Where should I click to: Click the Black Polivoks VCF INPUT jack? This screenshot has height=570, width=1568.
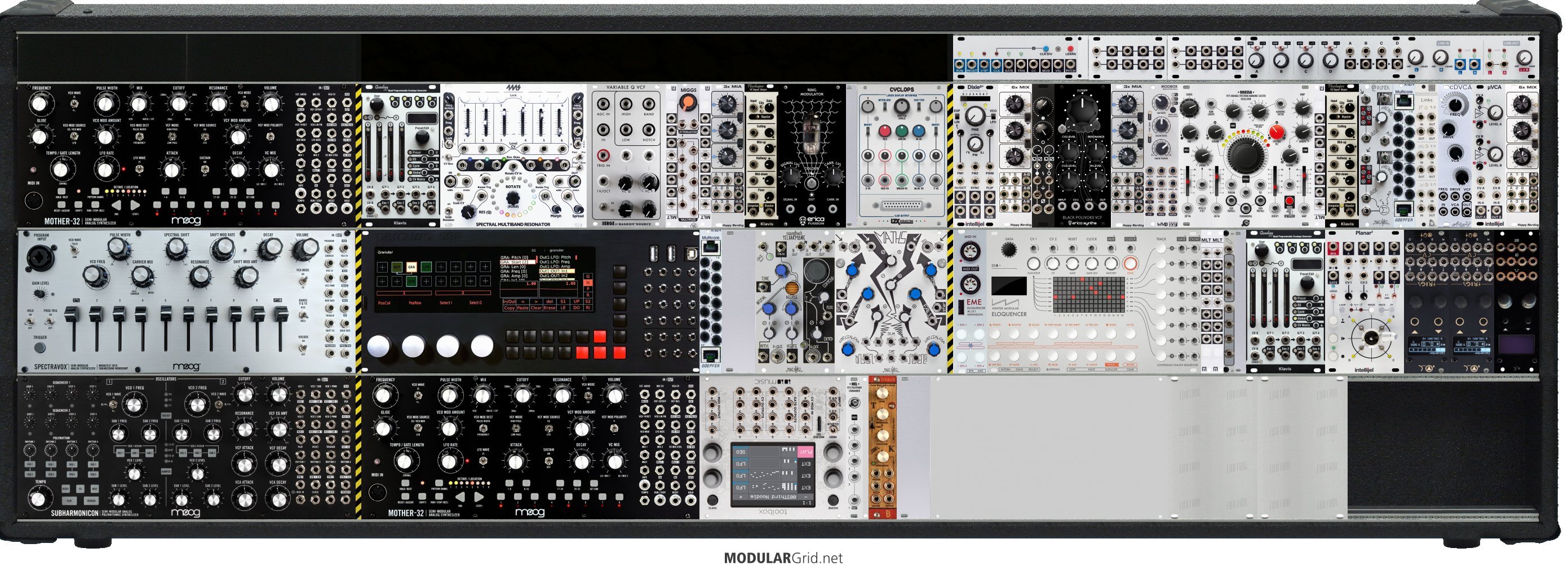point(1063,207)
